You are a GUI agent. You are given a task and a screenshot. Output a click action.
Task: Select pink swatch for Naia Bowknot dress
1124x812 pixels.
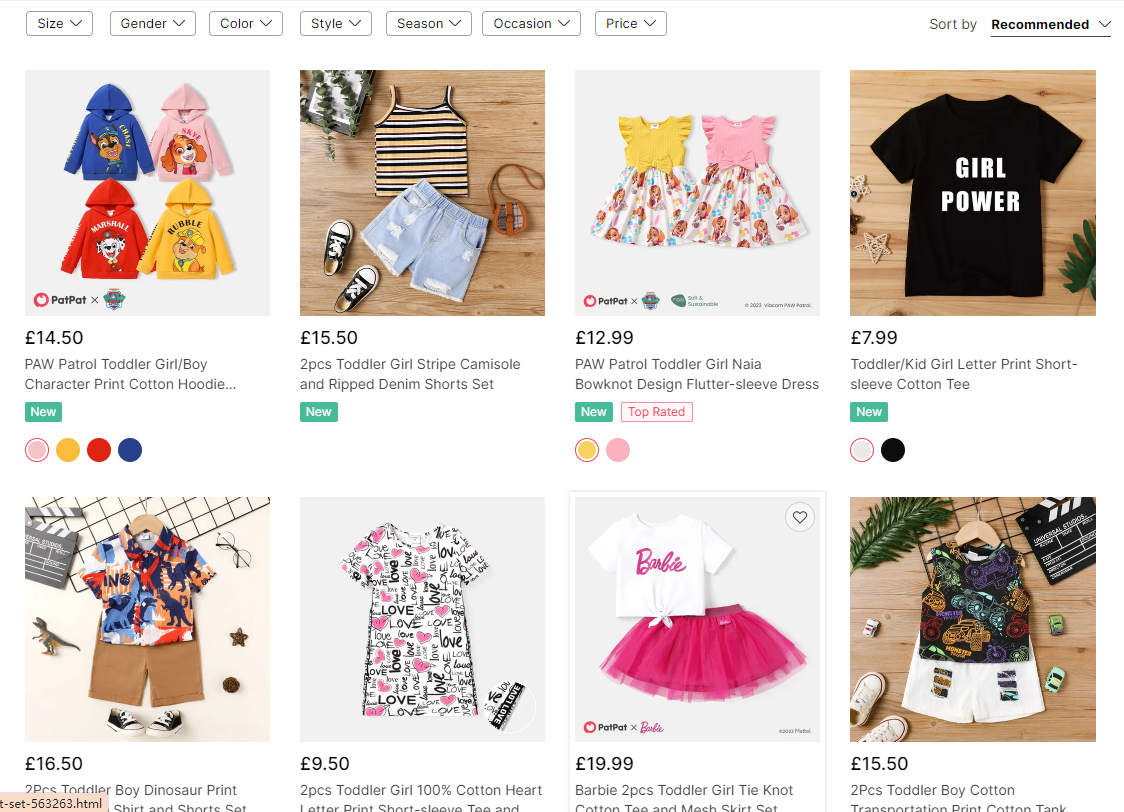tap(618, 450)
